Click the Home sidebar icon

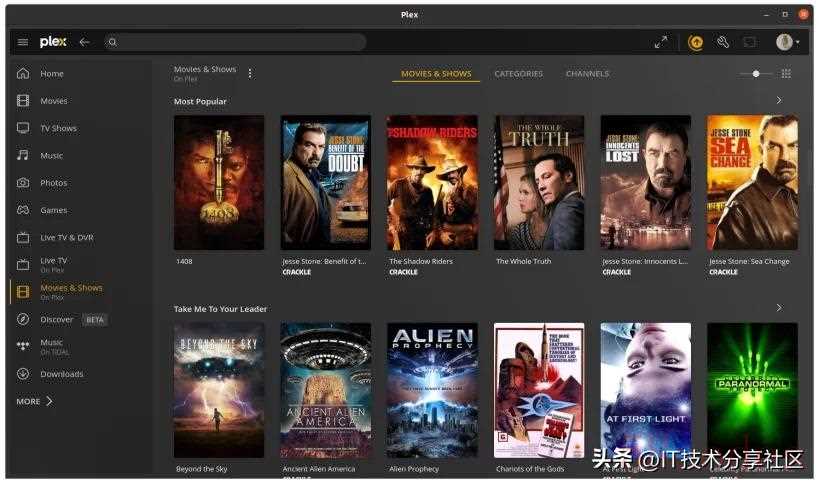point(23,74)
